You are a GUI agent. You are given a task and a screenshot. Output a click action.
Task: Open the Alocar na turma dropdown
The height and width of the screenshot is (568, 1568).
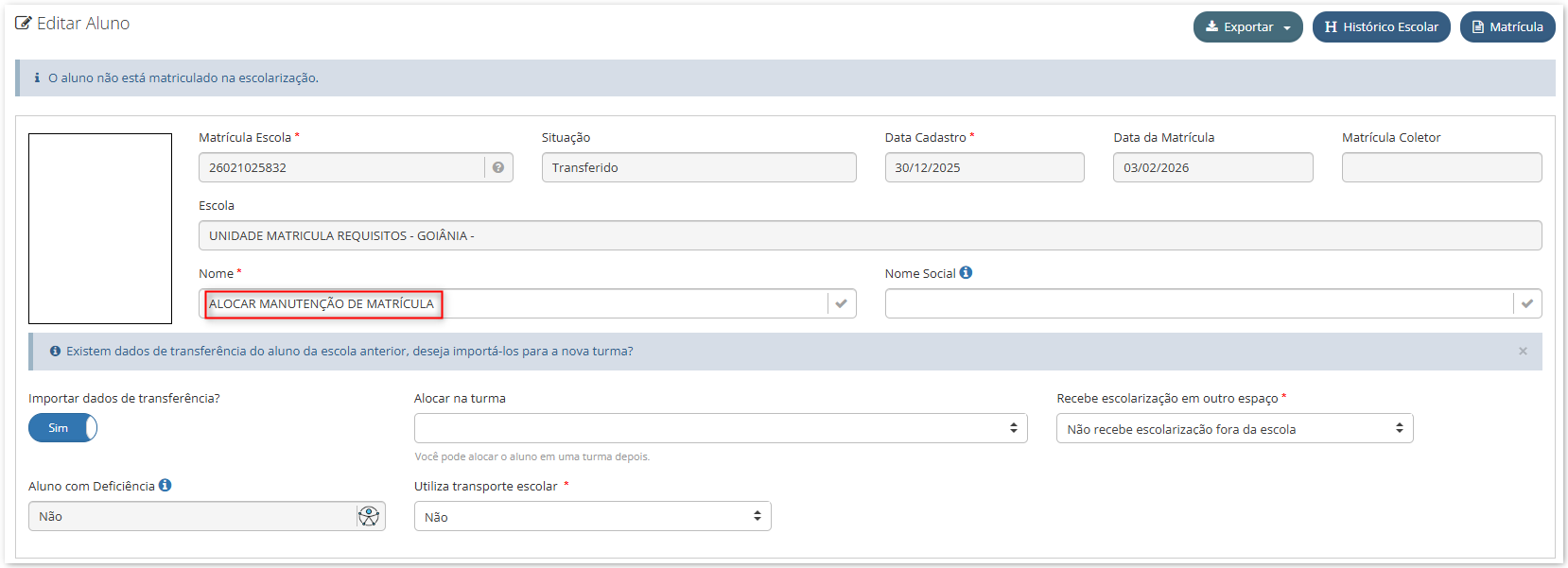tap(721, 428)
